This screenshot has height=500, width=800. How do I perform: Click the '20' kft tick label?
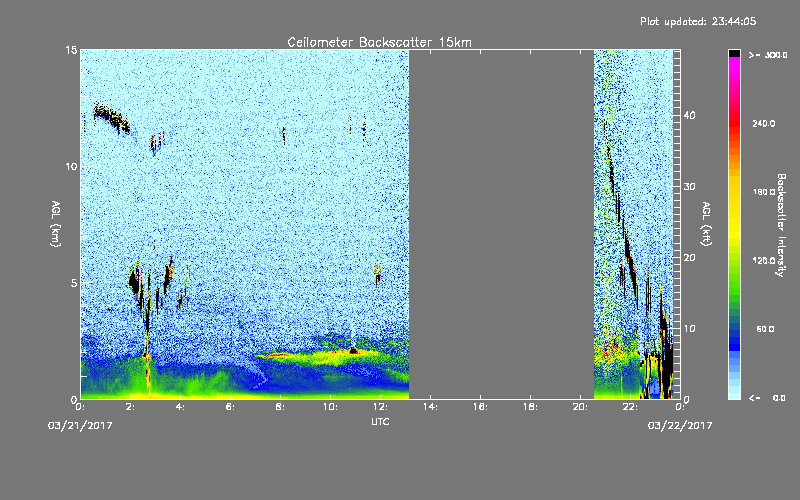click(689, 258)
